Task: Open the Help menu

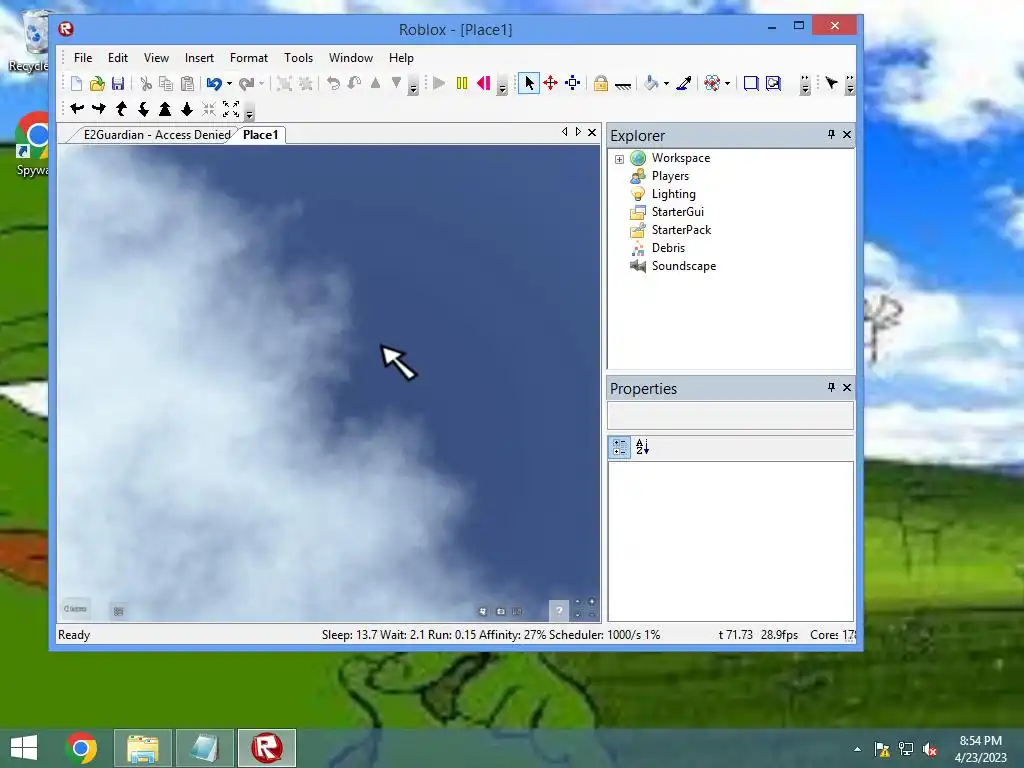Action: tap(401, 57)
